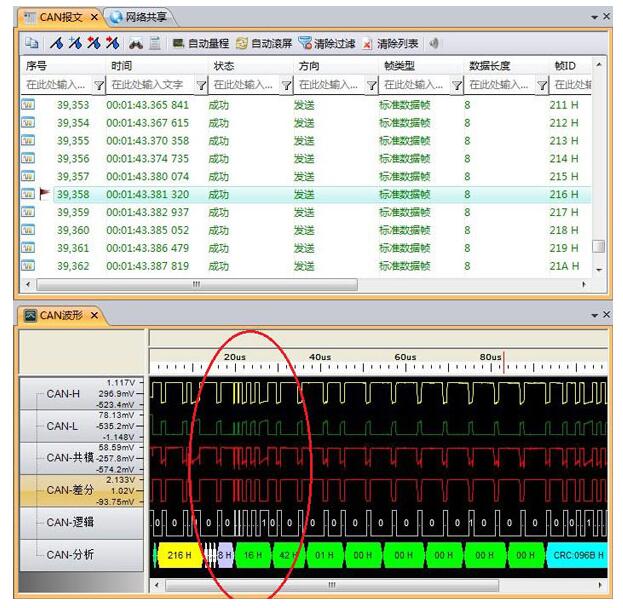Click frame ID 211 H cell
Viewport: 623px width, 608px height.
[564, 105]
